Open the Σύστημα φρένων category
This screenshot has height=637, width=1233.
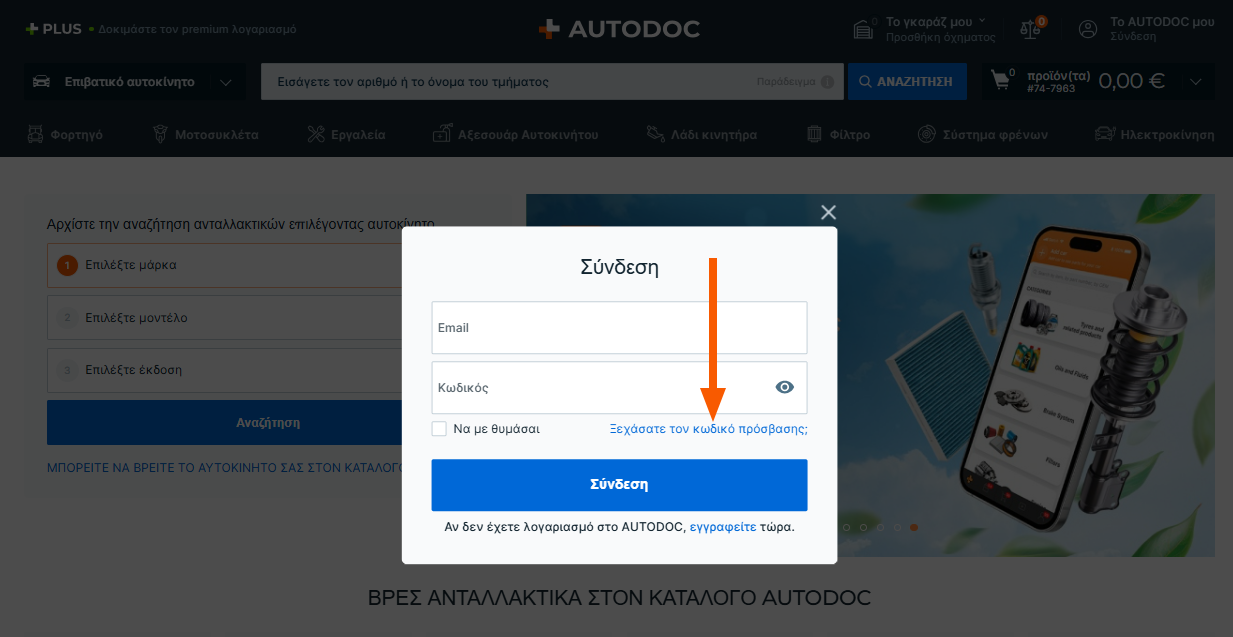[x=983, y=134]
